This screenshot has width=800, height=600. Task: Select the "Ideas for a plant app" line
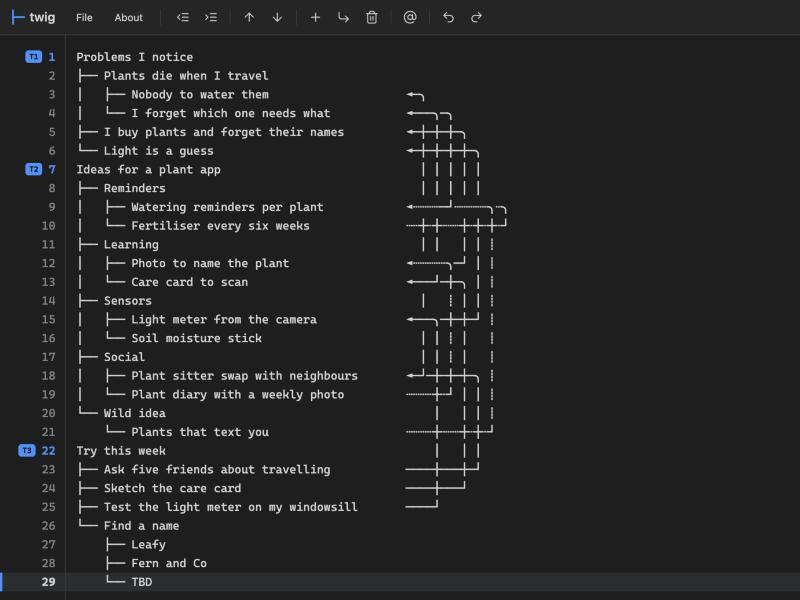point(148,169)
